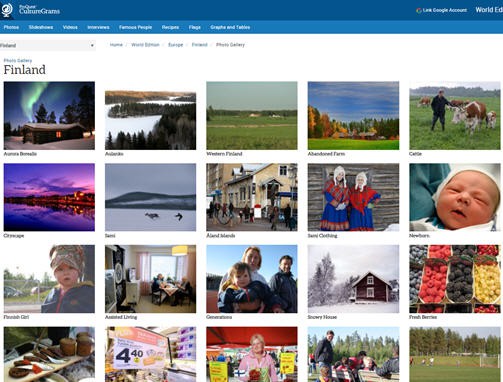Viewport: 503px width, 382px height.
Task: Click the Google icon beside Link Google Account
Action: click(x=419, y=10)
